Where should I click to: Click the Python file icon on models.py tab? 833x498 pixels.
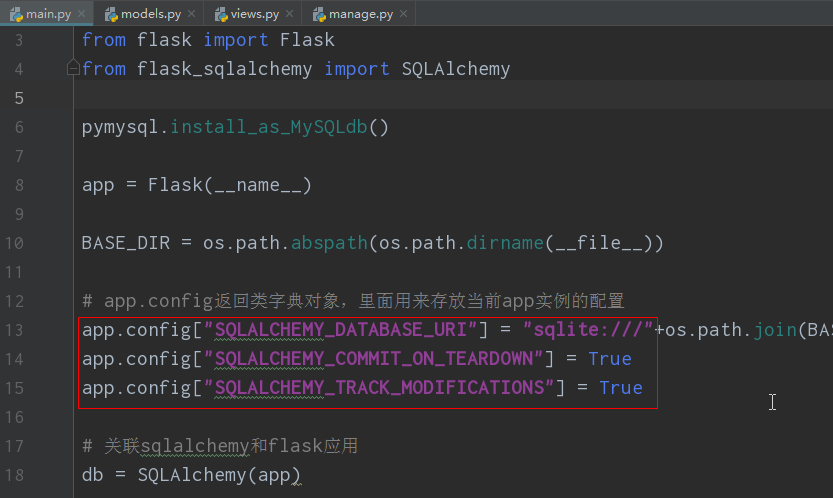click(110, 14)
